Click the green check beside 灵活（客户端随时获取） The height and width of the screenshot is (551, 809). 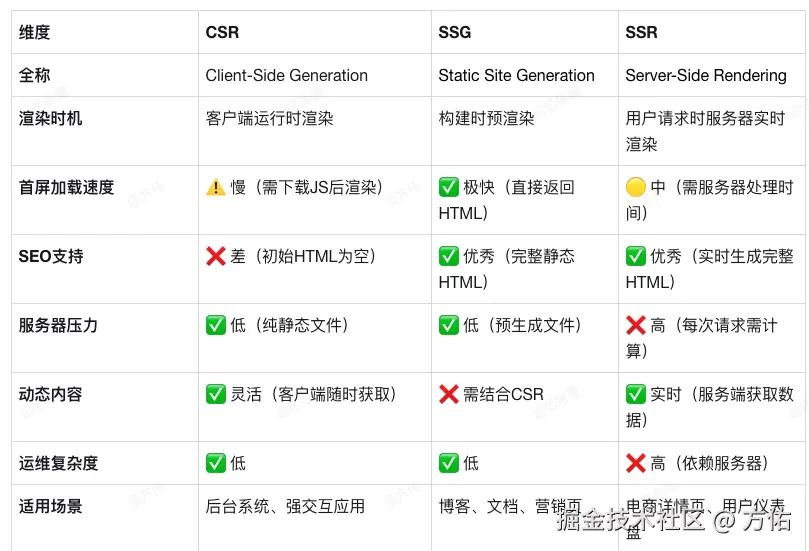click(x=216, y=394)
